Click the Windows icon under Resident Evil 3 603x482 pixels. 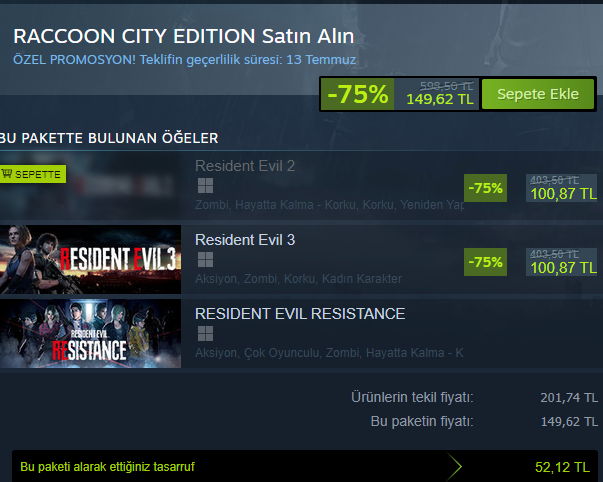(x=205, y=259)
